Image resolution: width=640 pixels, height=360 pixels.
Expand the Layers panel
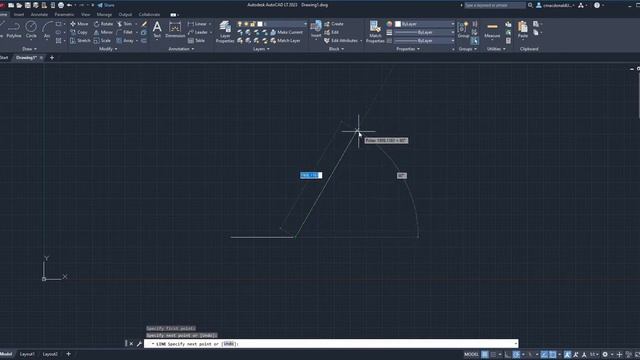pyautogui.click(x=261, y=49)
